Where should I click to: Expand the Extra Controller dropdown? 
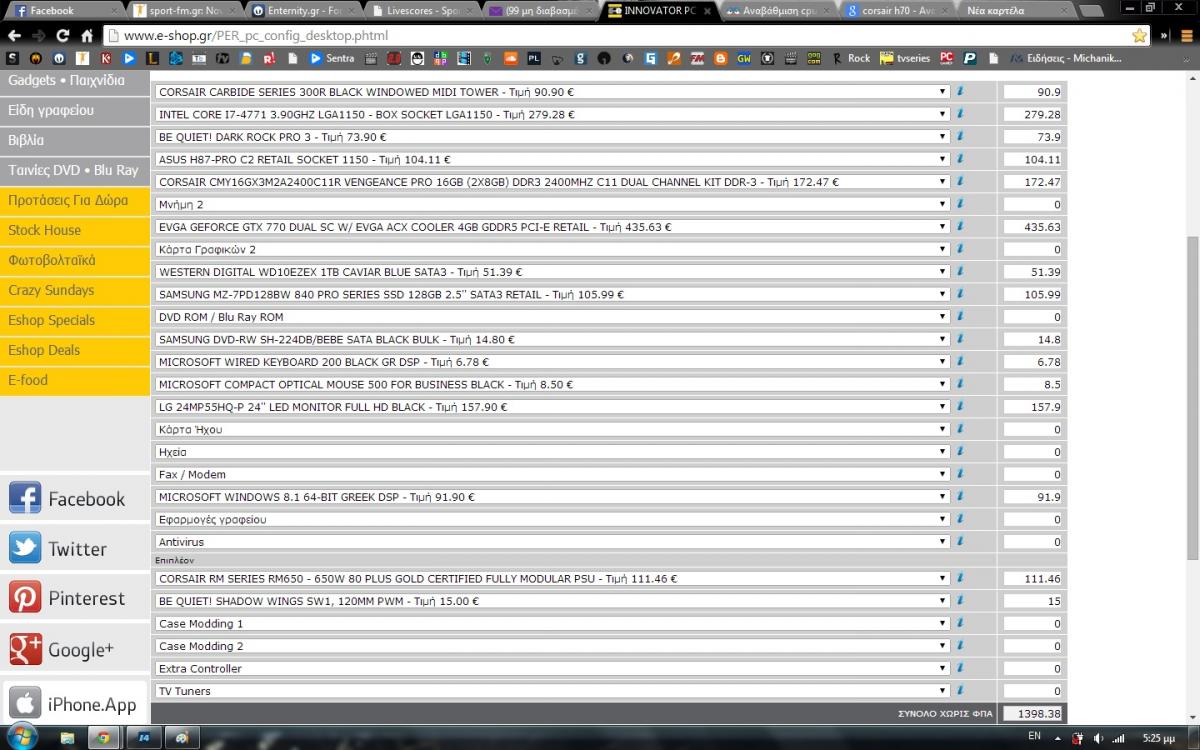551,668
